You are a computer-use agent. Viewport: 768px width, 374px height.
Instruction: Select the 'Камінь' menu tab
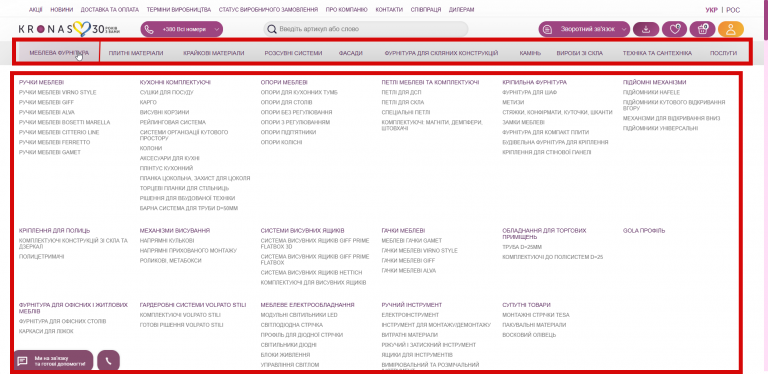click(x=530, y=53)
